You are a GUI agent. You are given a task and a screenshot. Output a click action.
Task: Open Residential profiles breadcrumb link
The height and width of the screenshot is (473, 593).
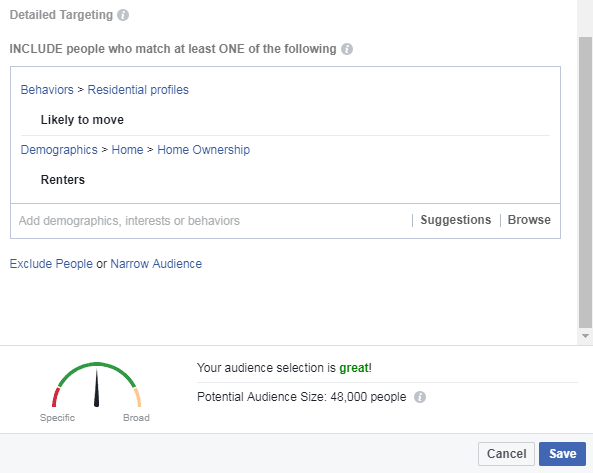click(138, 90)
